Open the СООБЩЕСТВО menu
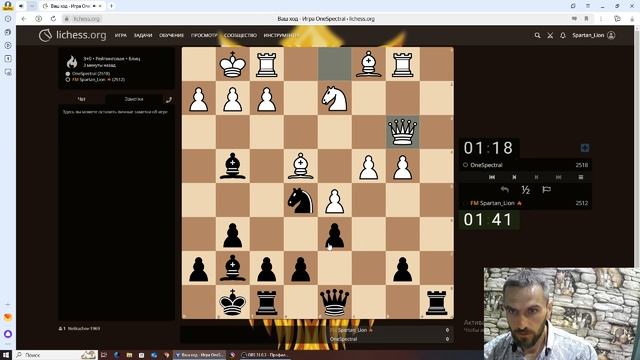The image size is (640, 360). pyautogui.click(x=240, y=36)
